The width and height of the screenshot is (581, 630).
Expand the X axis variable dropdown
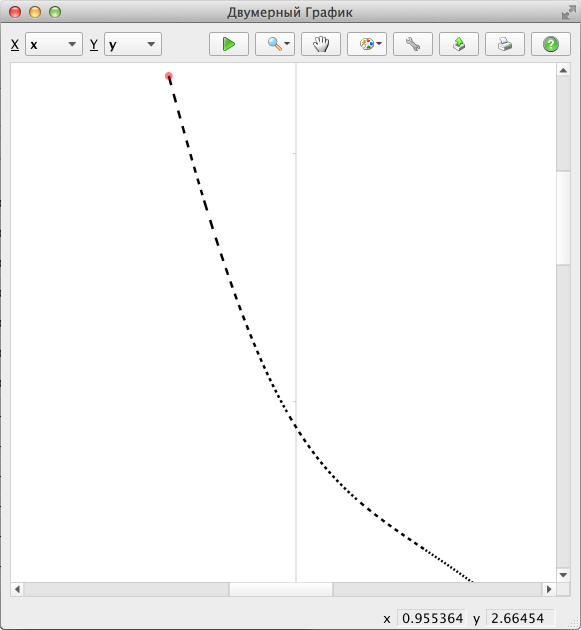click(54, 44)
